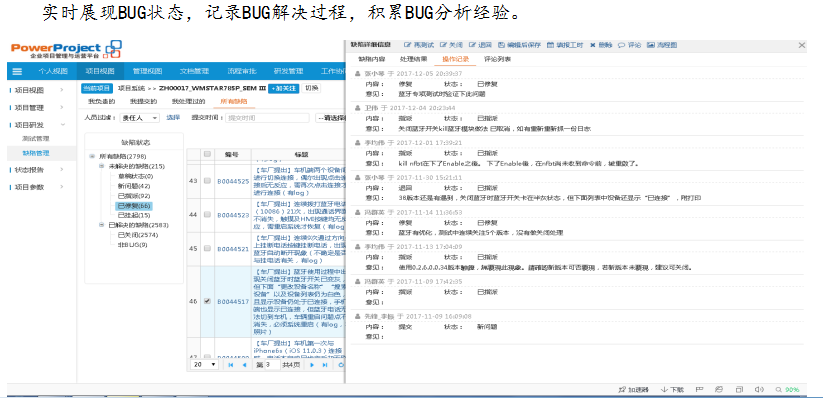Image resolution: width=823 pixels, height=398 pixels.
Task: Click user avatar icon beside 先锋_李振 entry
Action: [x=358, y=317]
